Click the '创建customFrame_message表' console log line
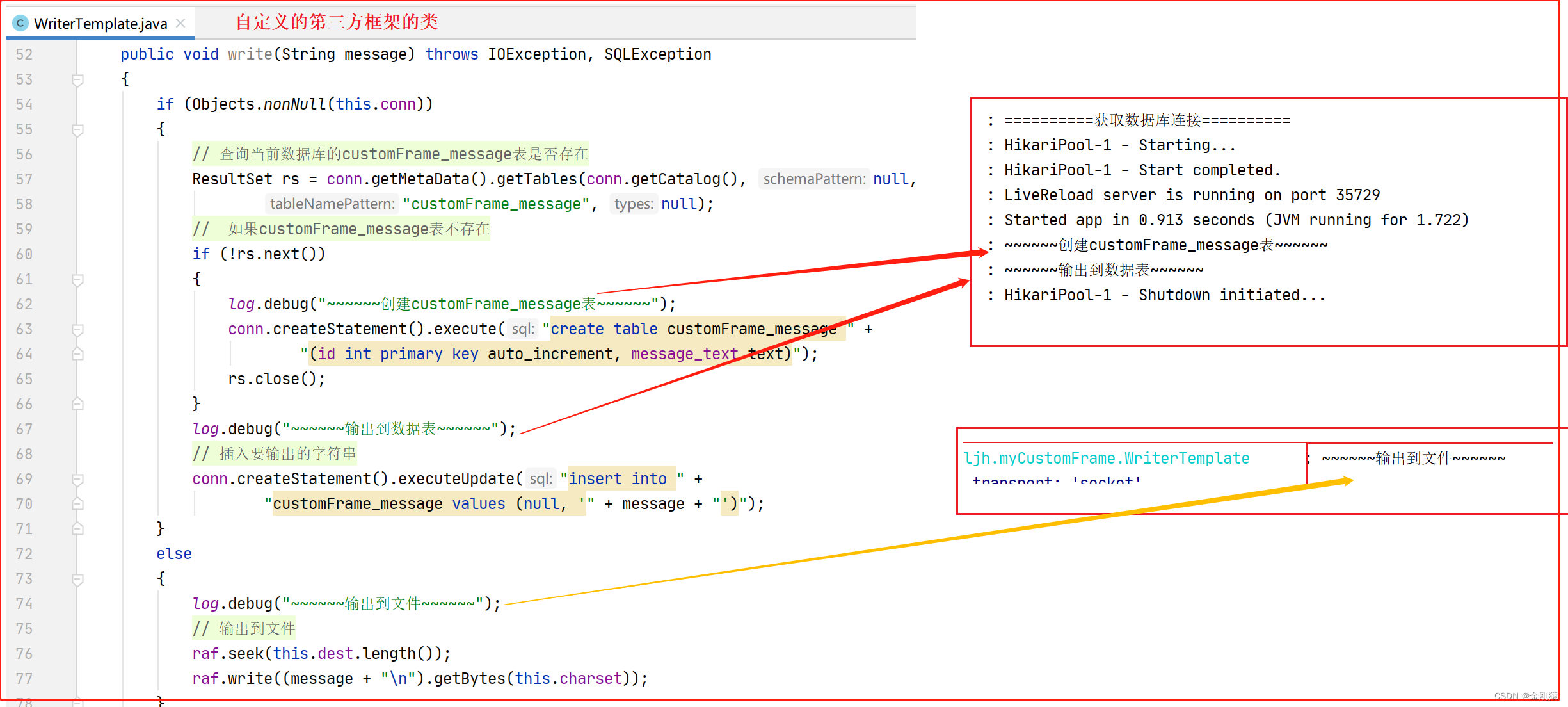The width and height of the screenshot is (1568, 707). pyautogui.click(x=1165, y=245)
